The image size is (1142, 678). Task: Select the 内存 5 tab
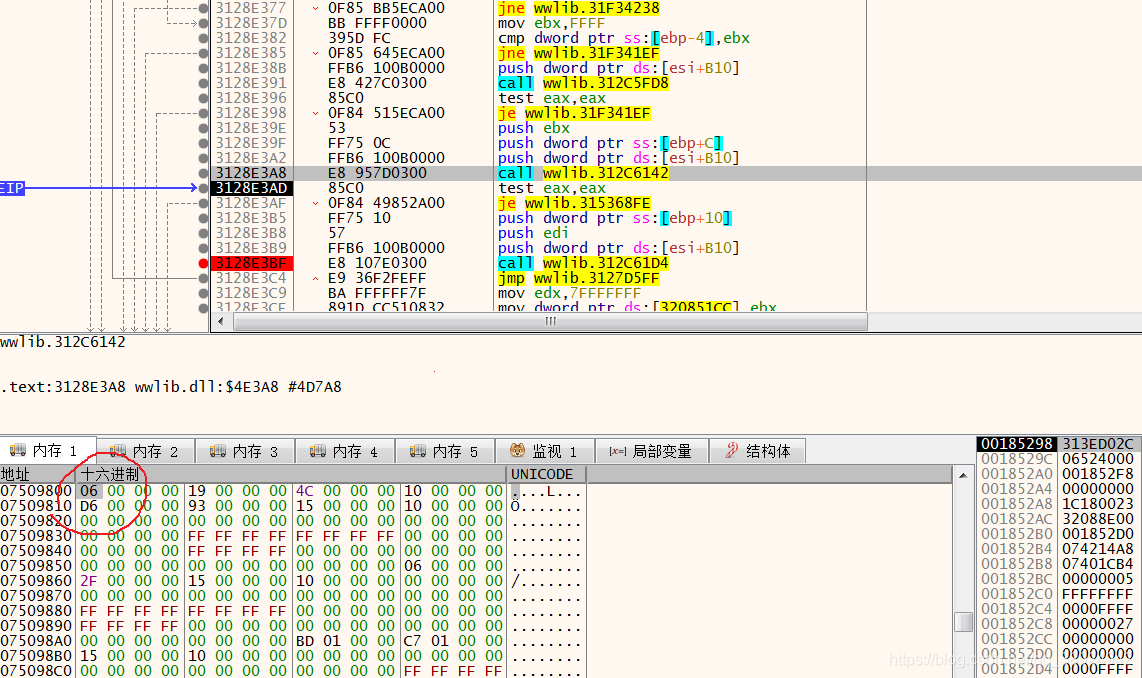tap(445, 452)
